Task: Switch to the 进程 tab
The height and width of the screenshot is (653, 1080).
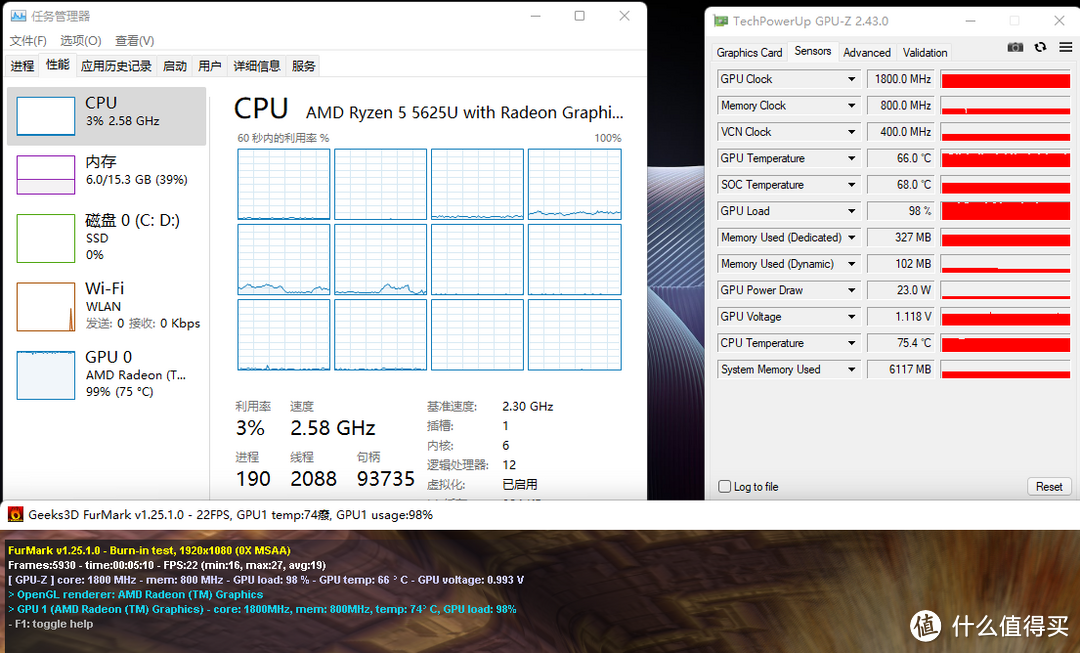Action: [x=22, y=66]
